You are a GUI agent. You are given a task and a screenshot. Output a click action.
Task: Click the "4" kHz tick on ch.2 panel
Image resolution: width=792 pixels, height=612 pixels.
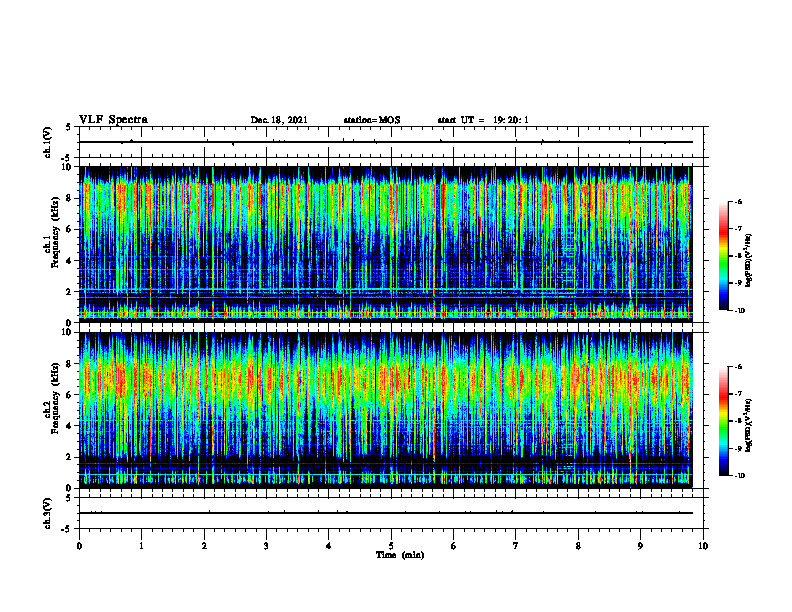point(70,426)
